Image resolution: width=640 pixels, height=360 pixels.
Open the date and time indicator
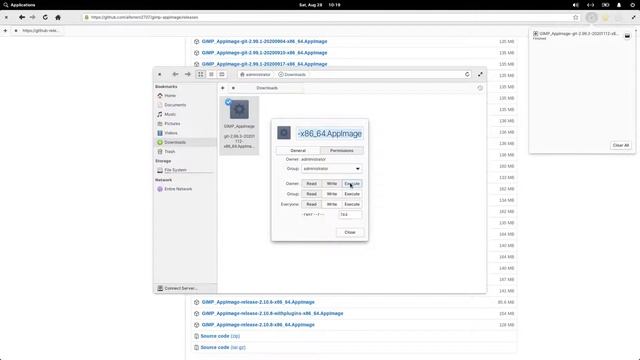coord(320,5)
